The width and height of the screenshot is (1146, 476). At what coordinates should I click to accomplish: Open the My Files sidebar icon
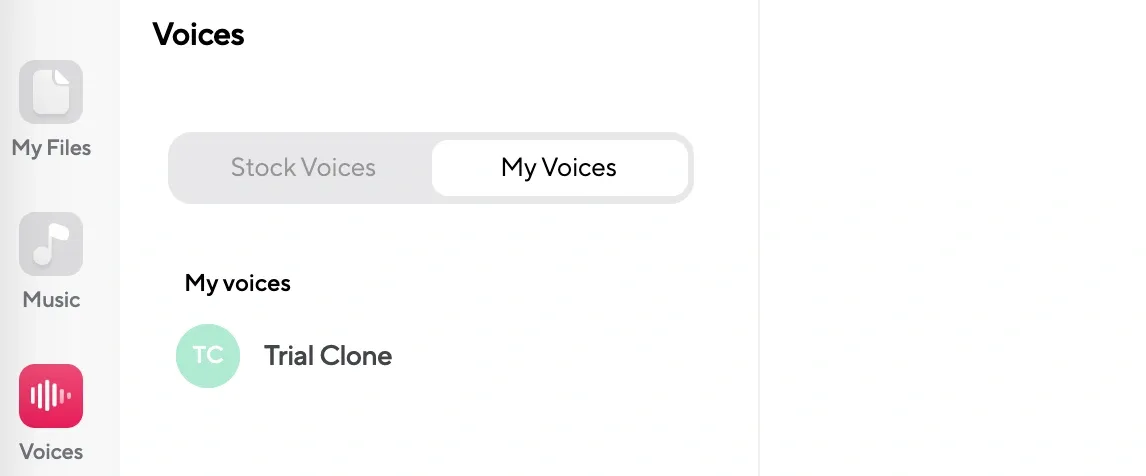51,92
